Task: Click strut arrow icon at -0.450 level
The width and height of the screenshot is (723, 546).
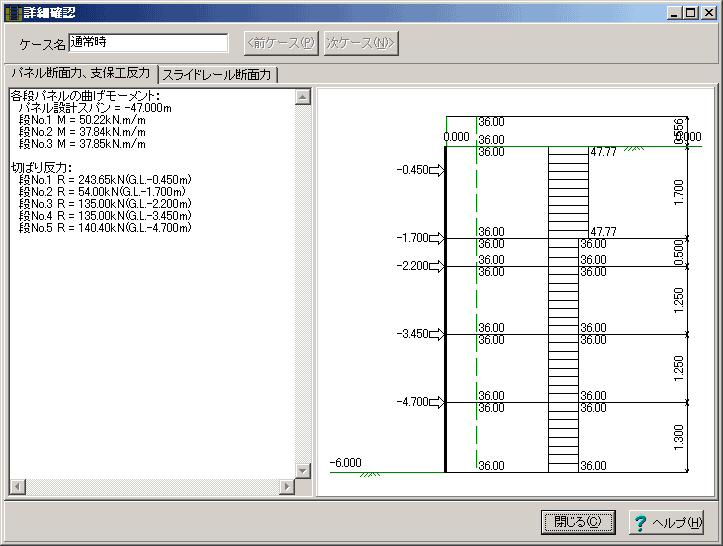Action: pyautogui.click(x=436, y=171)
